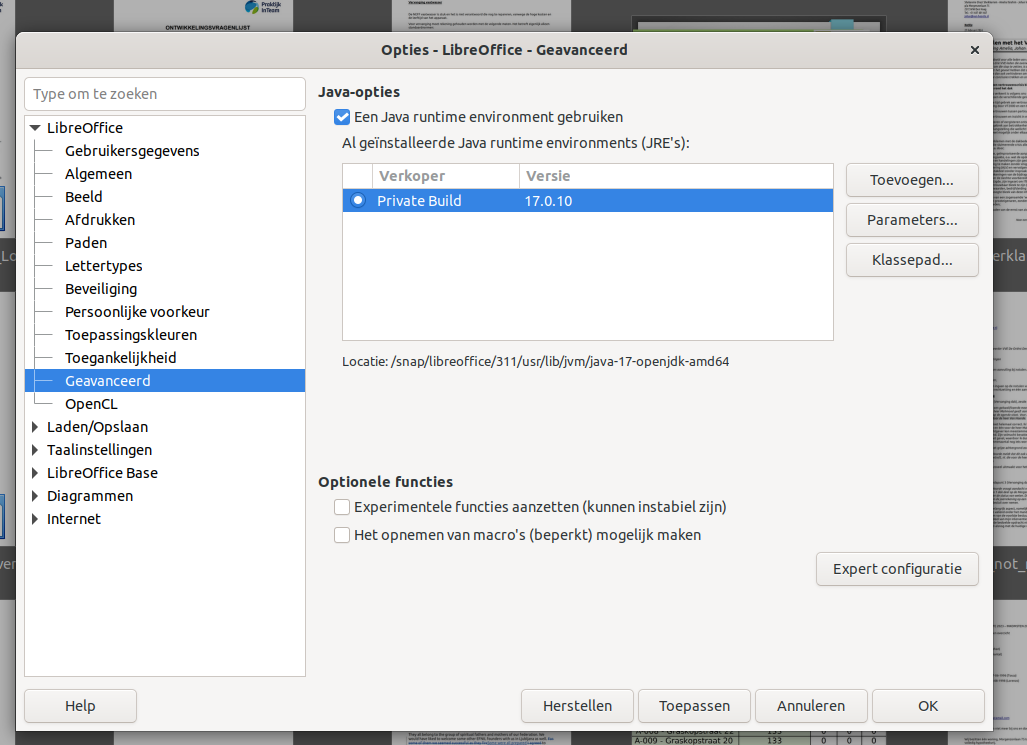Select the Private Build JRE radio button
The width and height of the screenshot is (1027, 745).
(x=358, y=201)
